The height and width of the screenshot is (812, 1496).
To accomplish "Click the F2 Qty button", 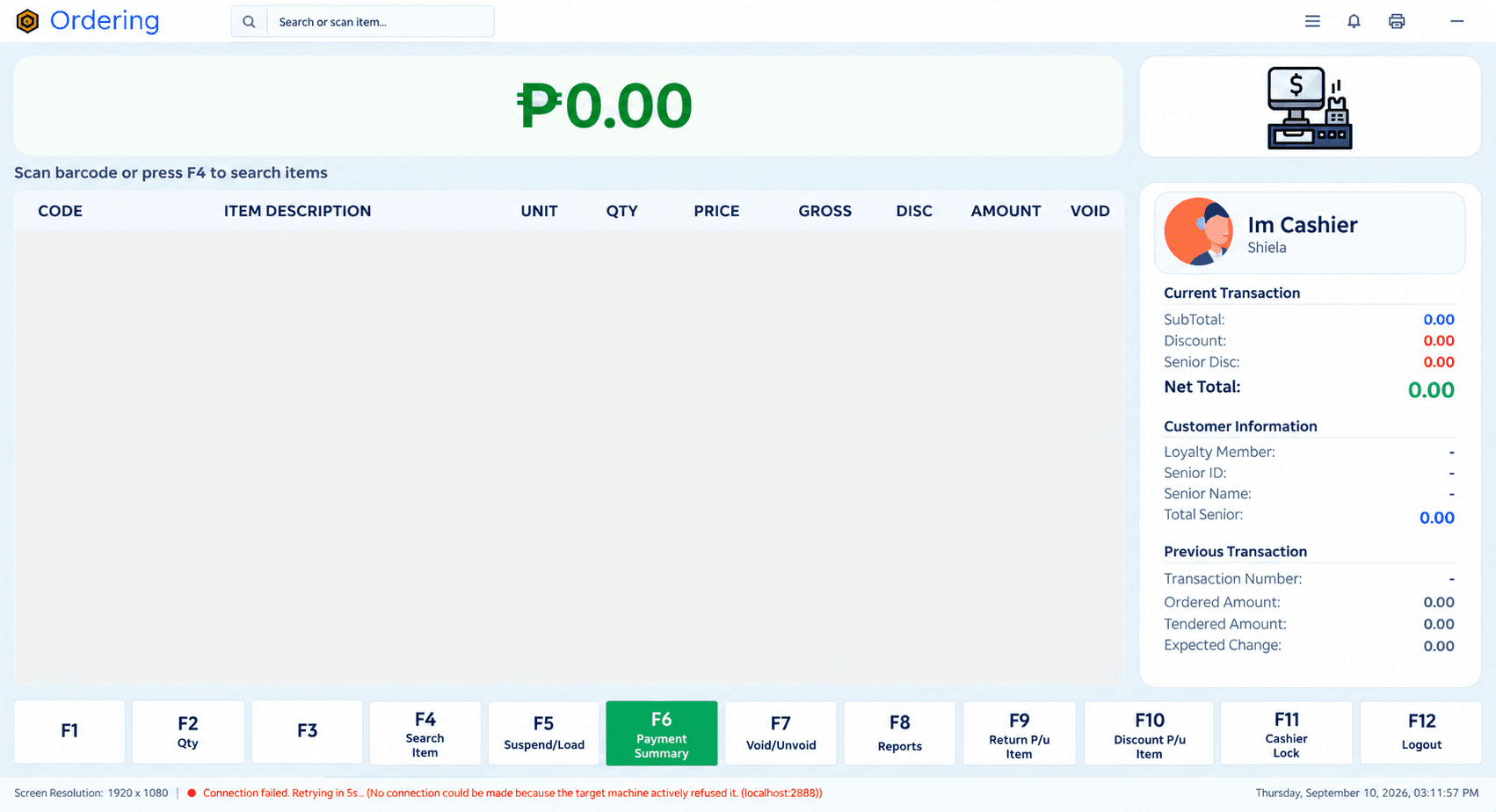I will pos(188,732).
